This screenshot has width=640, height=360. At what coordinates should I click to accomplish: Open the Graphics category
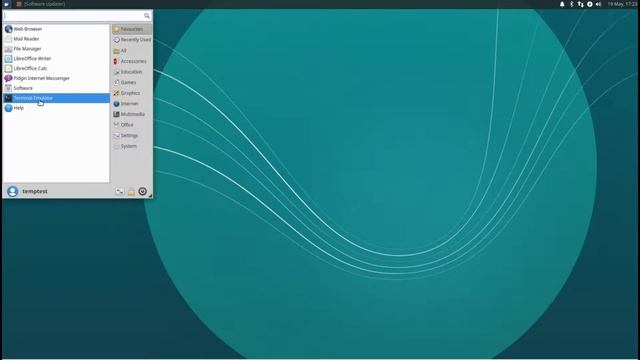point(132,93)
